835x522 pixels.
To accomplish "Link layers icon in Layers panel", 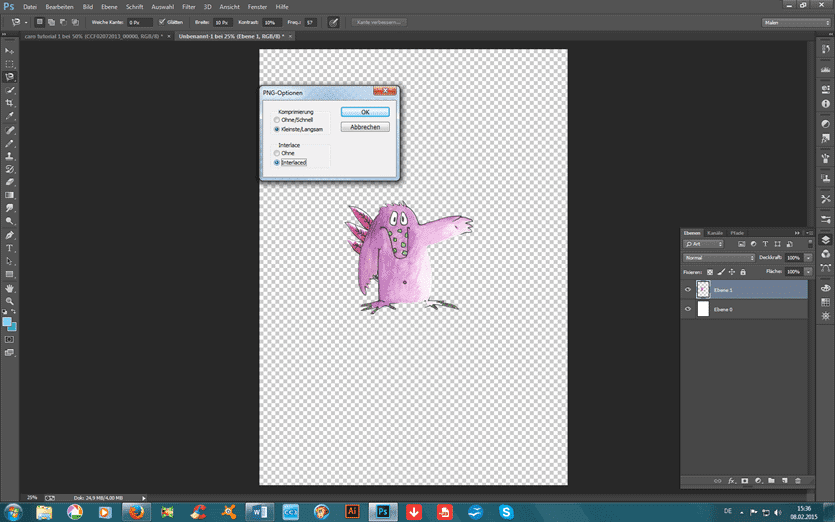I will tap(718, 480).
